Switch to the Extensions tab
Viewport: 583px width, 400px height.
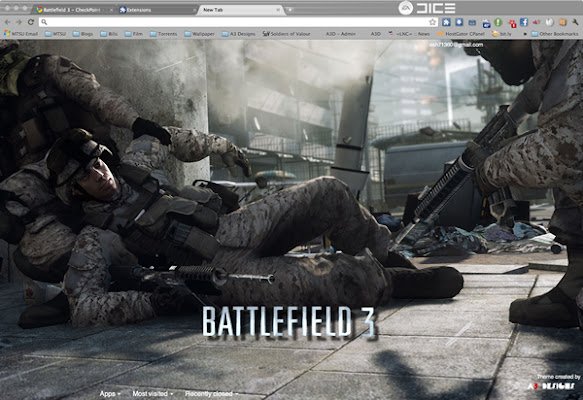(157, 10)
